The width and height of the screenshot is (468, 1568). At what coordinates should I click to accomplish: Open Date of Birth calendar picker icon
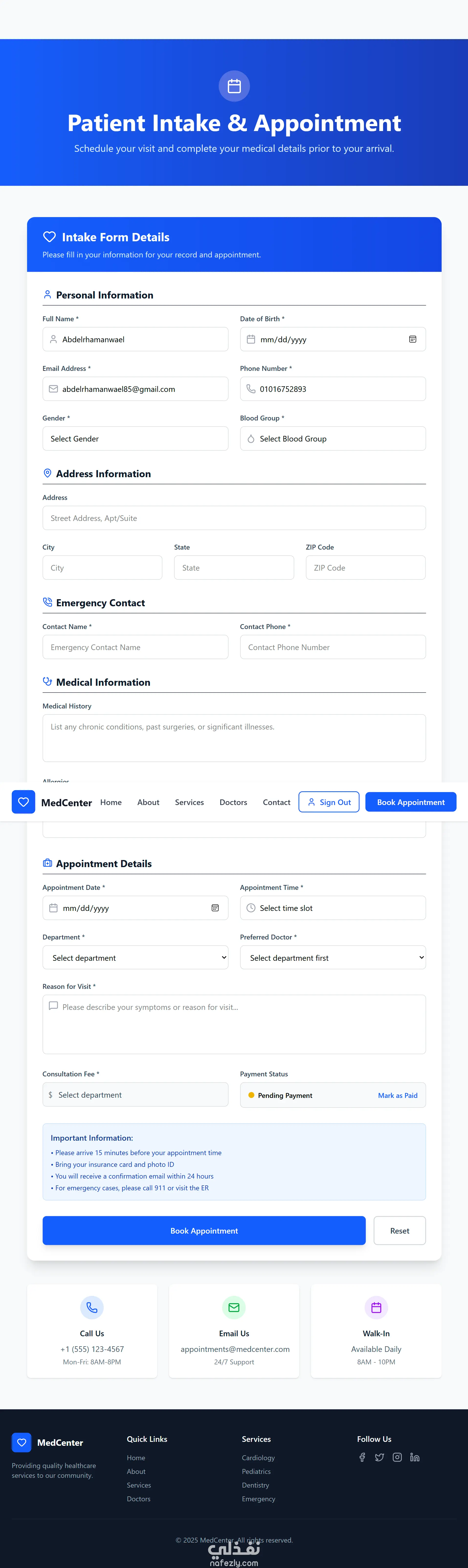point(413,339)
